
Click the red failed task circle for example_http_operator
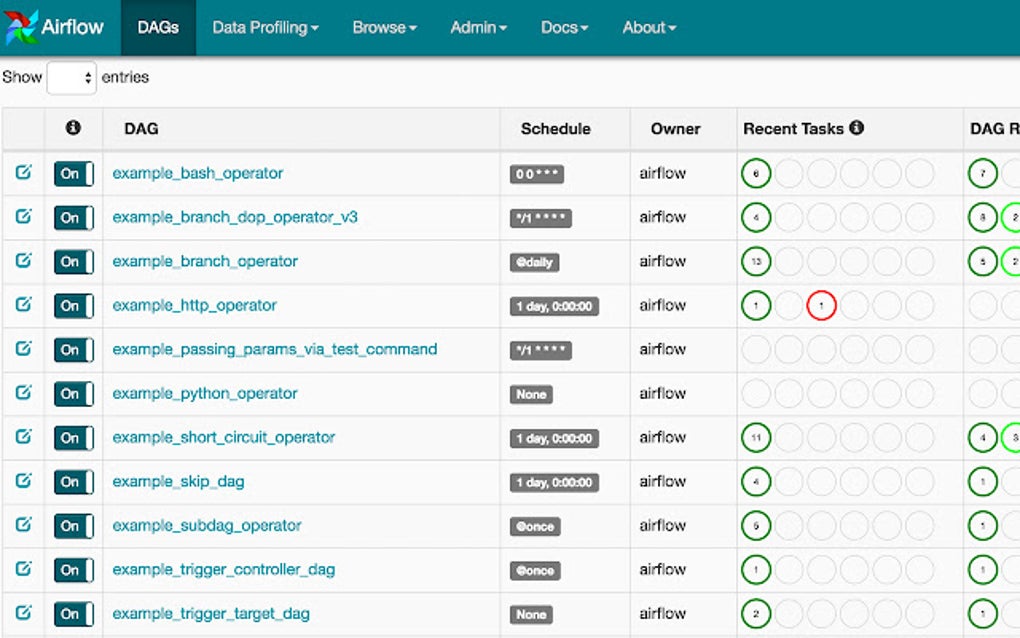click(x=822, y=306)
